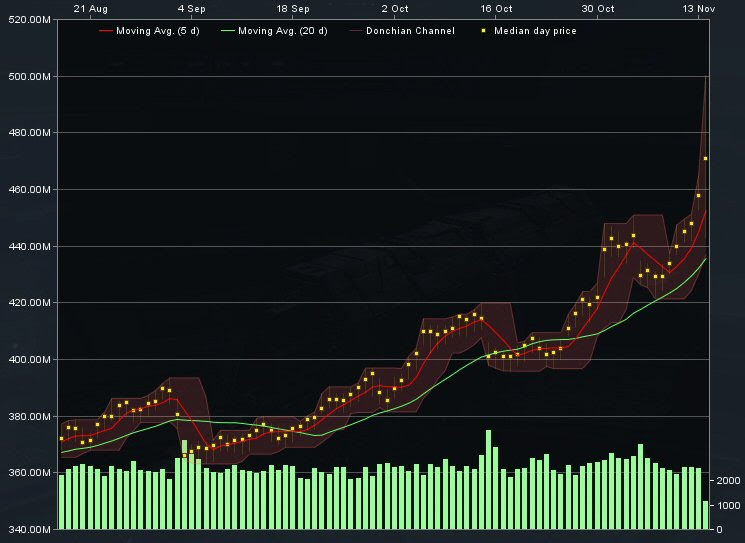The width and height of the screenshot is (745, 543).
Task: Click the 440.00M price axis label
Action: (29, 247)
